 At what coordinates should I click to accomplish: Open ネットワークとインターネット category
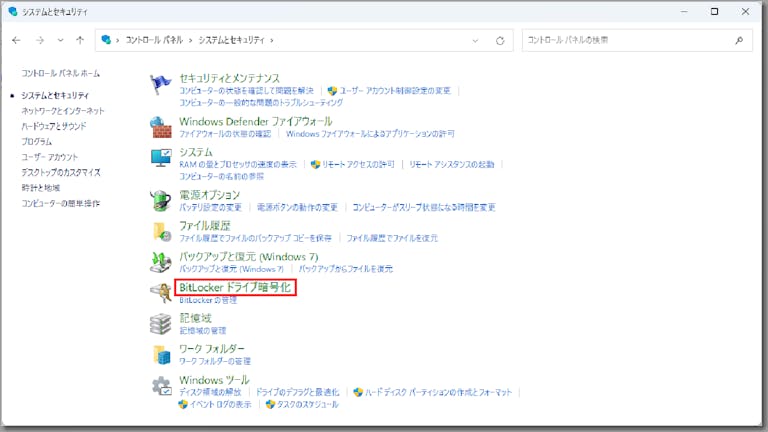tap(63, 111)
